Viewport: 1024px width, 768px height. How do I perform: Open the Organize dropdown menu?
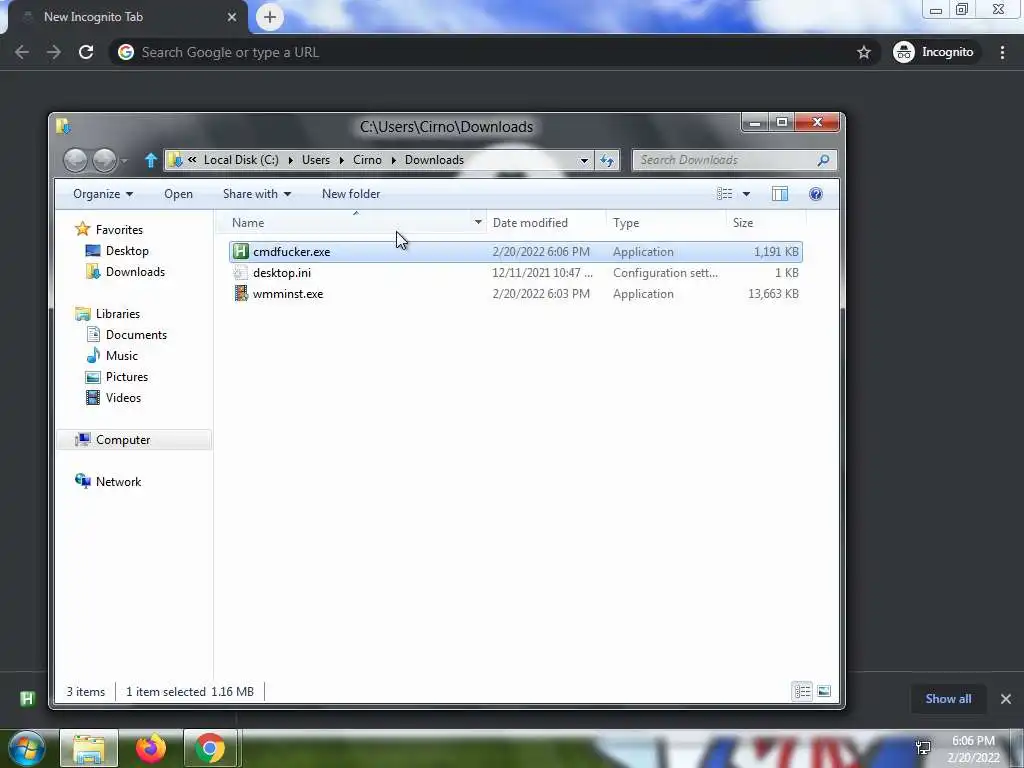103,194
